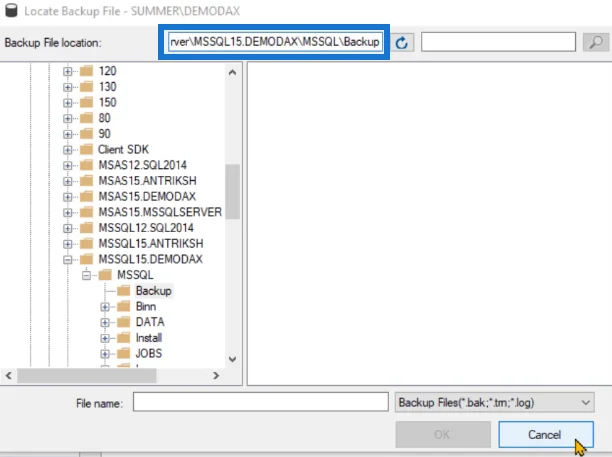Click the search text box beside refresh

pos(498,42)
